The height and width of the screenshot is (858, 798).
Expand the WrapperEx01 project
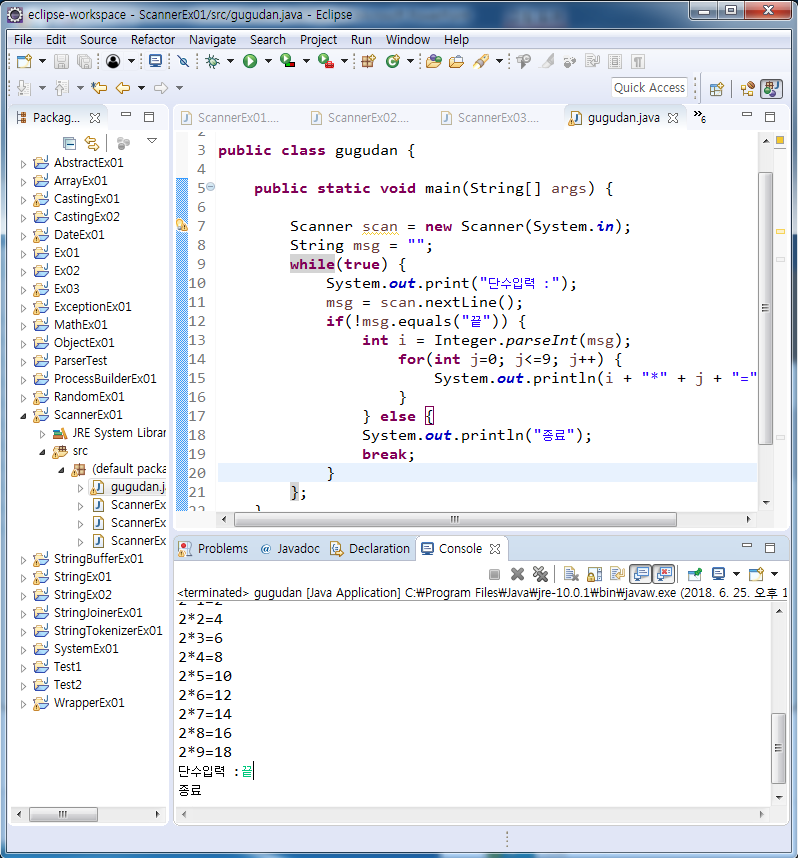coord(23,704)
